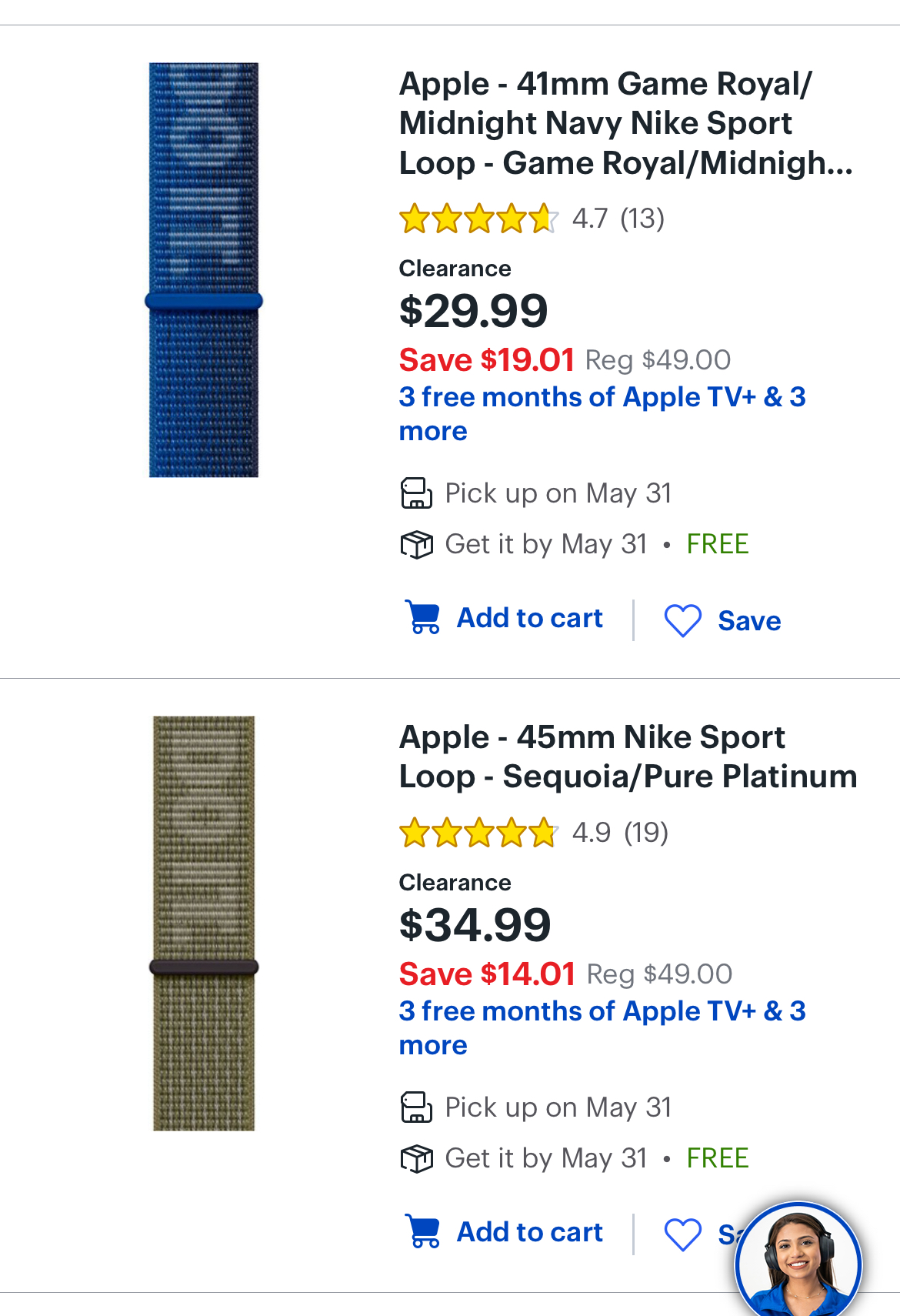View Apple TV+ offer on the Sequoia band
This screenshot has width=900, height=1316.
[x=602, y=1027]
